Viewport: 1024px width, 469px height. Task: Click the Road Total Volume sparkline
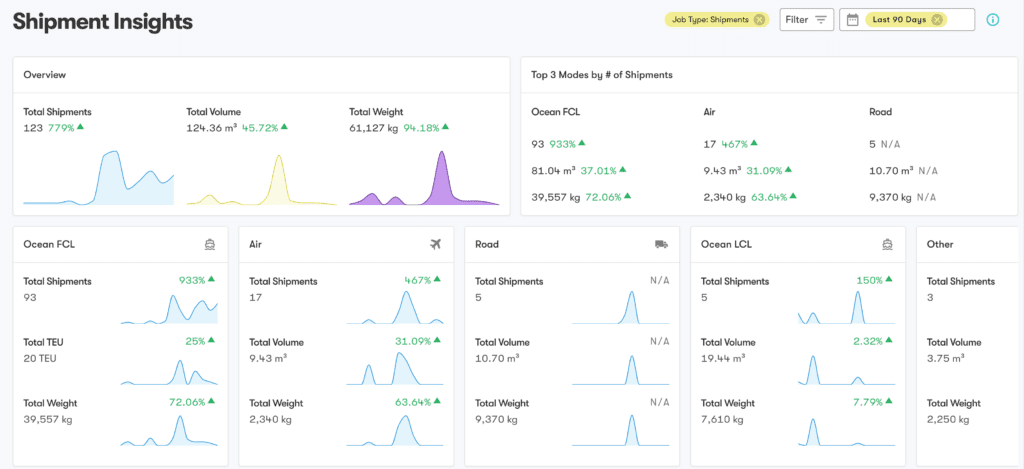[620, 369]
